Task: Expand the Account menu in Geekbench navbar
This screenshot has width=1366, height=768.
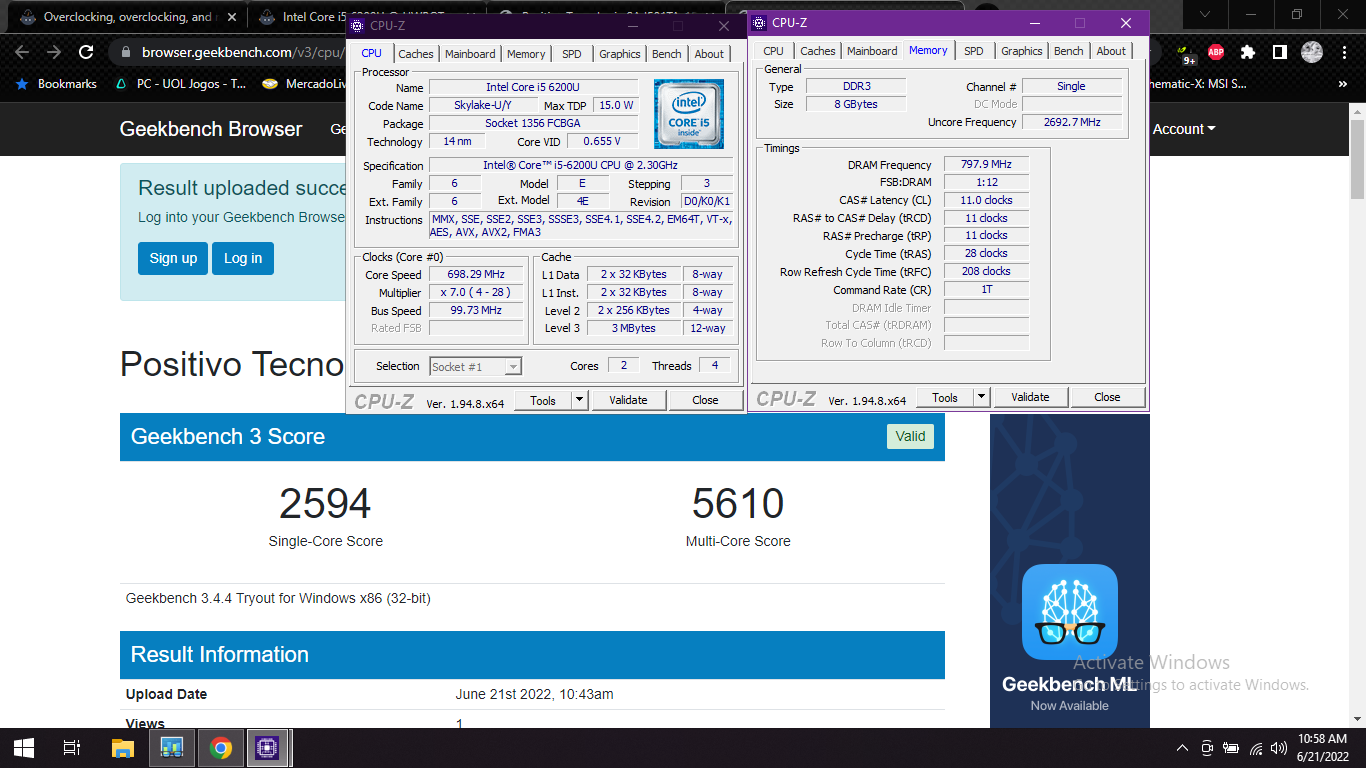Action: coord(1184,129)
